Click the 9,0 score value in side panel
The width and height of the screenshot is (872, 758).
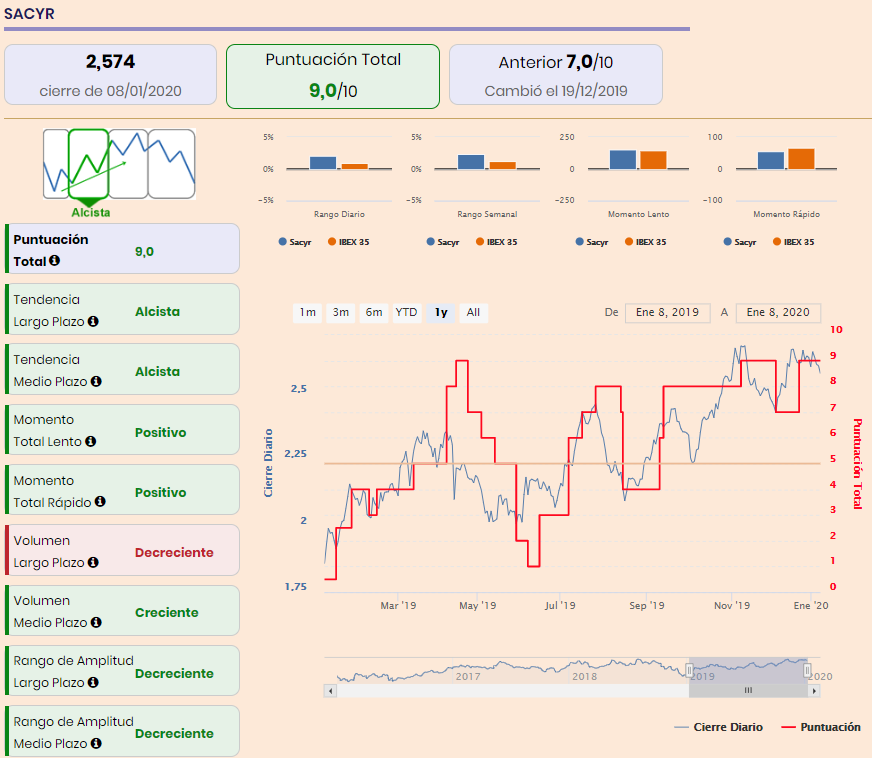[x=144, y=251]
